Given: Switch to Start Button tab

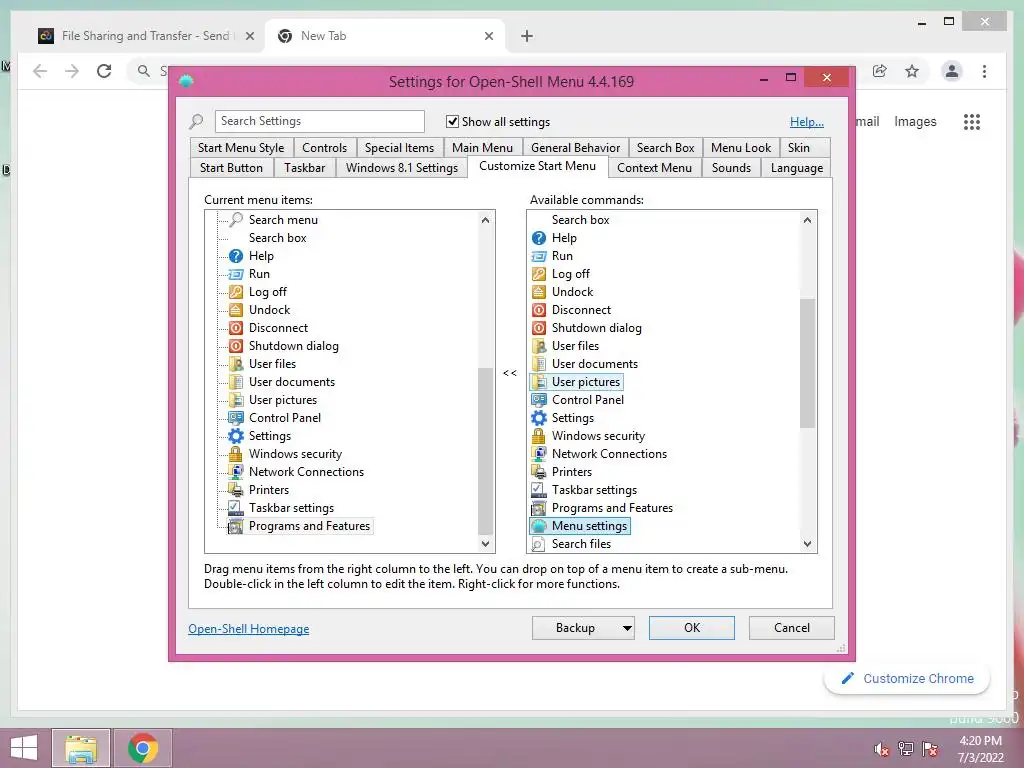Looking at the screenshot, I should click(231, 168).
